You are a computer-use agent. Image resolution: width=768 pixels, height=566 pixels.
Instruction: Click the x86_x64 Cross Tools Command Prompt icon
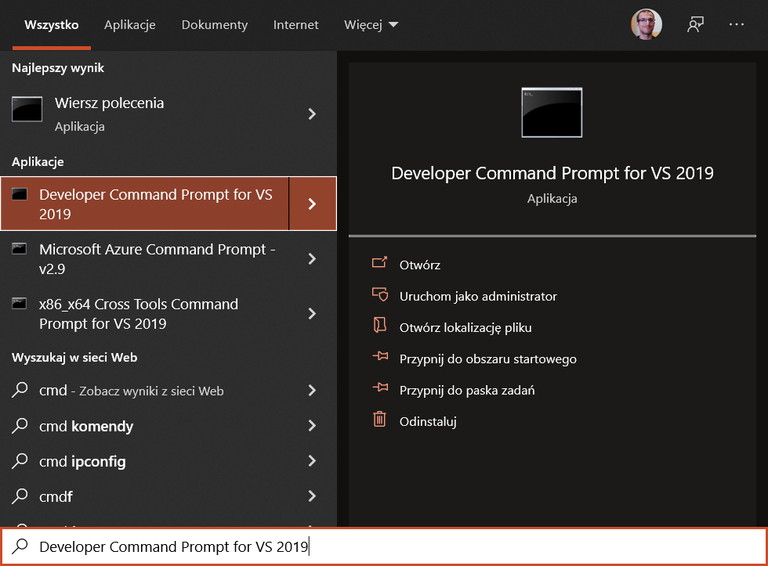(x=19, y=304)
